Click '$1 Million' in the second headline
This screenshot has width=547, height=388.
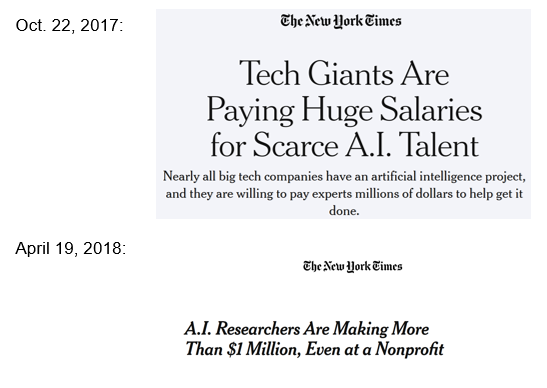[264, 349]
